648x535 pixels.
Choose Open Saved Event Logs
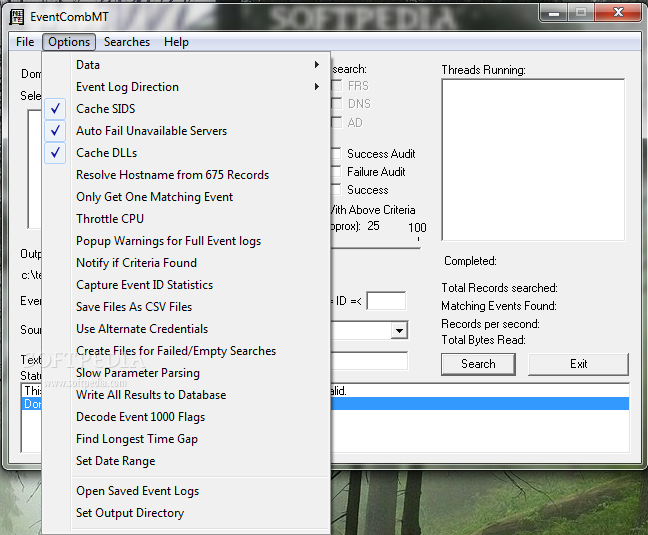coord(186,491)
